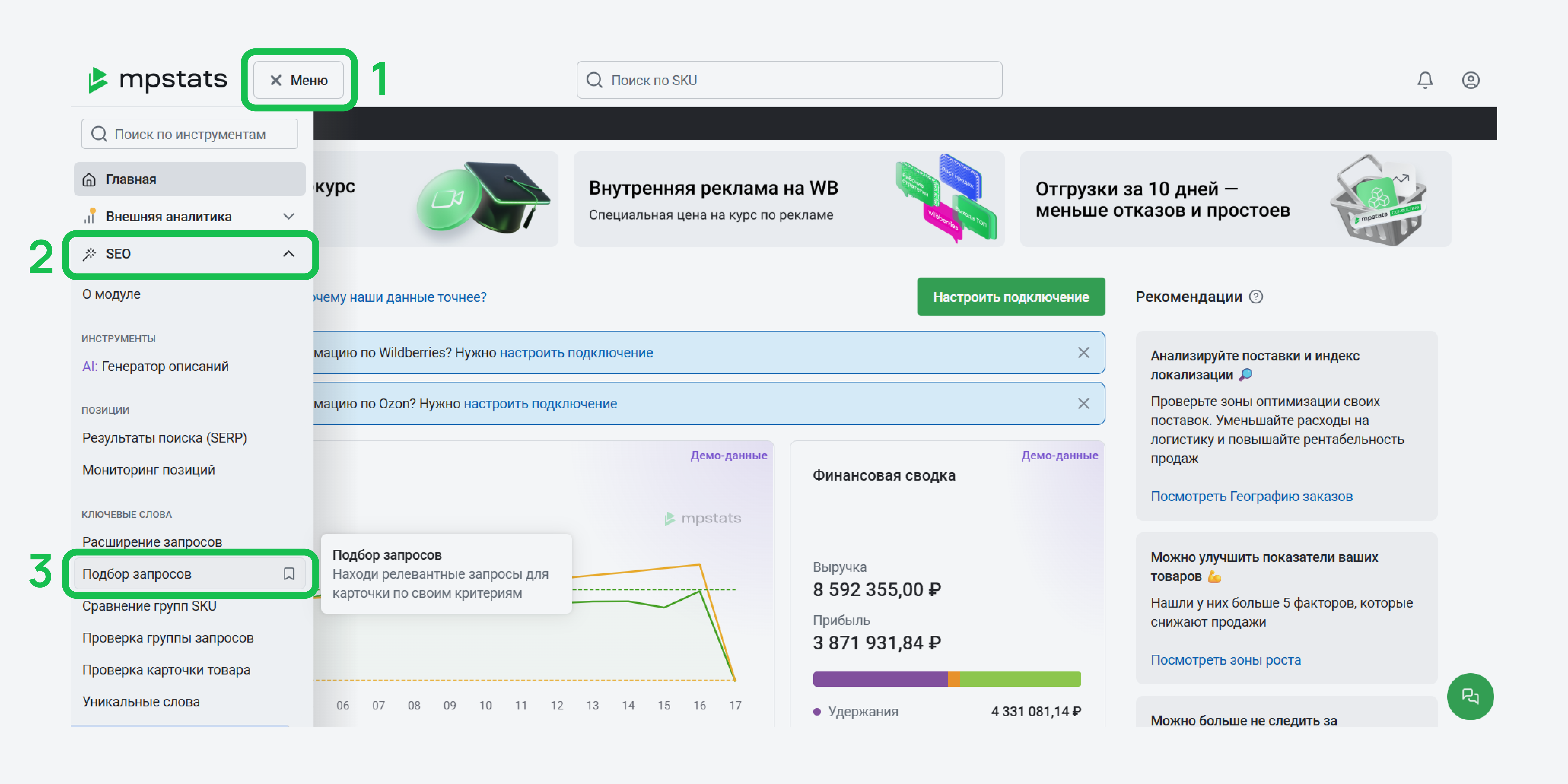
Task: Open AI: Генератор описаний tool
Action: (x=155, y=366)
